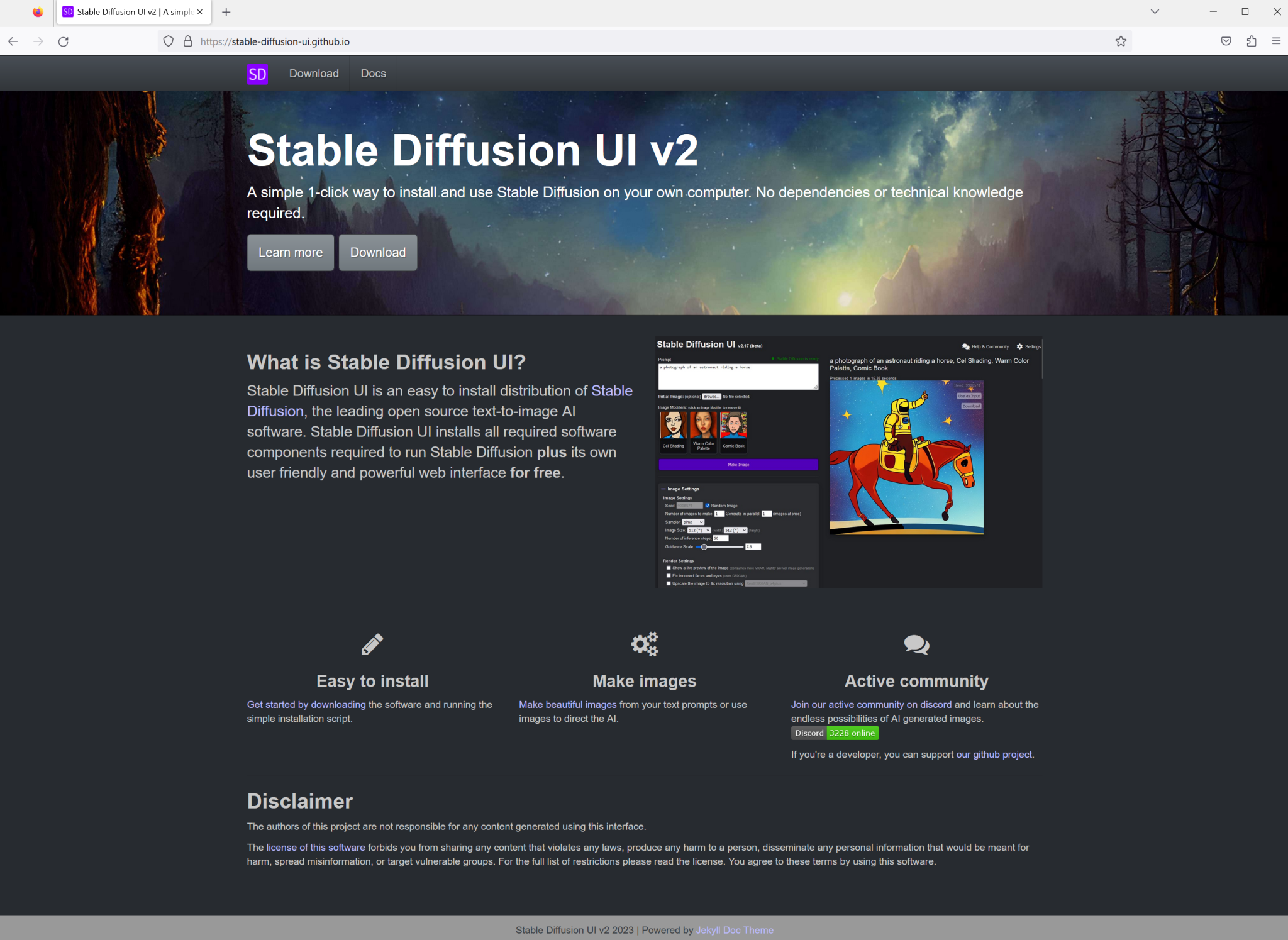
Task: Open the Download navbar item
Action: [x=314, y=74]
